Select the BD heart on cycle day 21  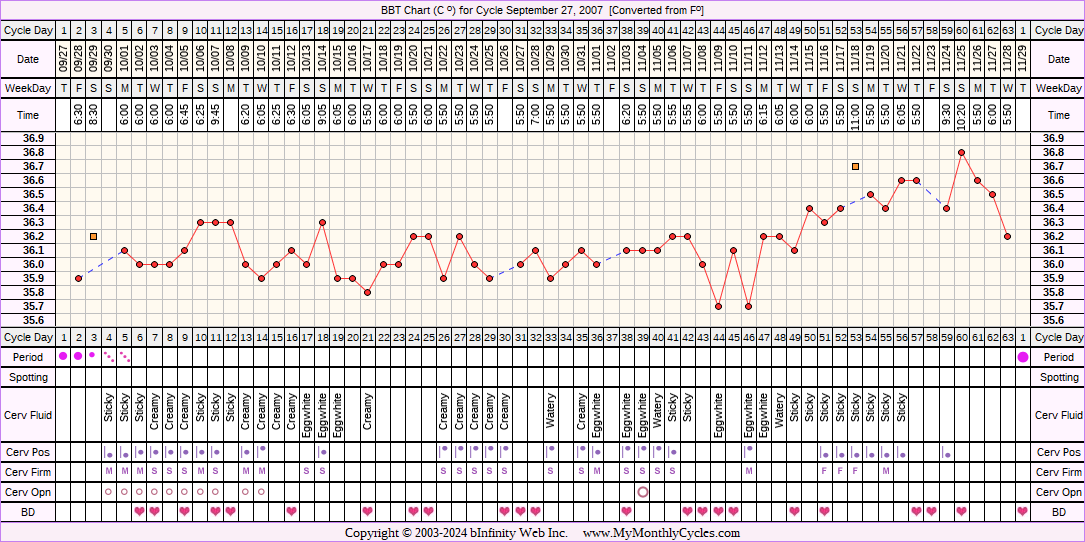[x=368, y=511]
